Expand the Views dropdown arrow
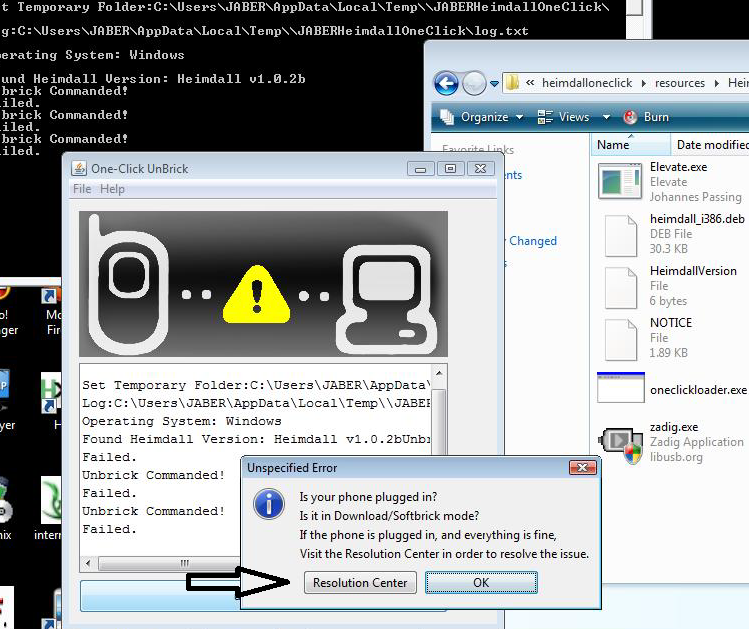This screenshot has height=629, width=749. pyautogui.click(x=606, y=117)
